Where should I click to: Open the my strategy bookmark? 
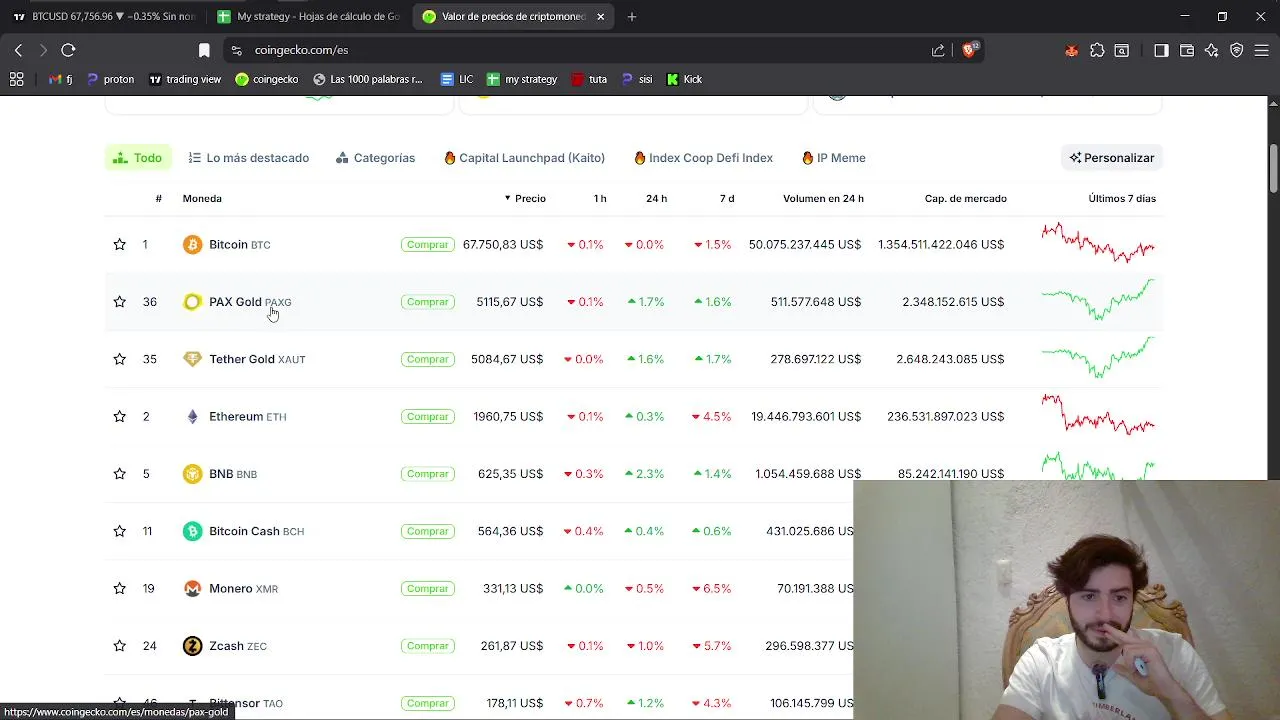click(x=522, y=79)
